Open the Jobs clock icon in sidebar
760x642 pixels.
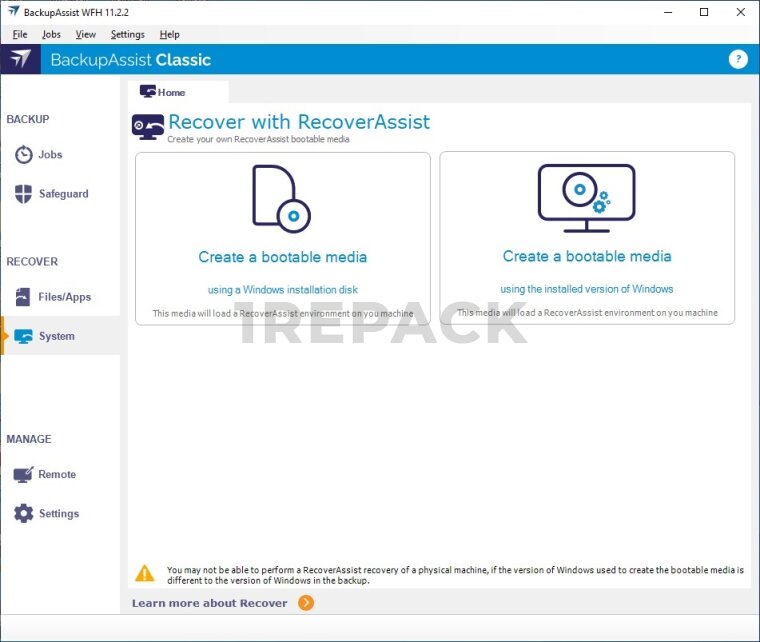point(23,155)
